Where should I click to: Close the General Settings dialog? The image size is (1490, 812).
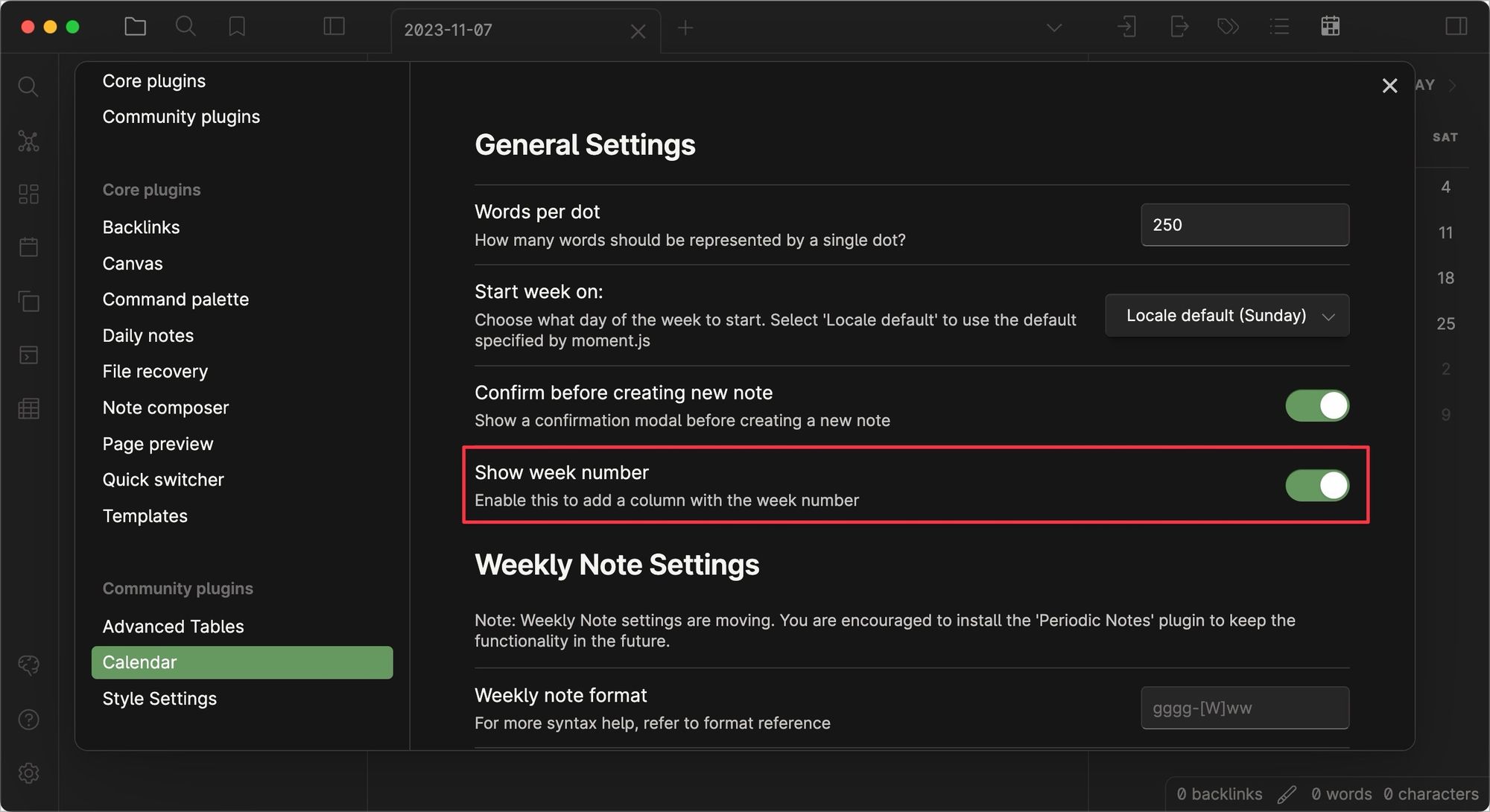tap(1390, 85)
